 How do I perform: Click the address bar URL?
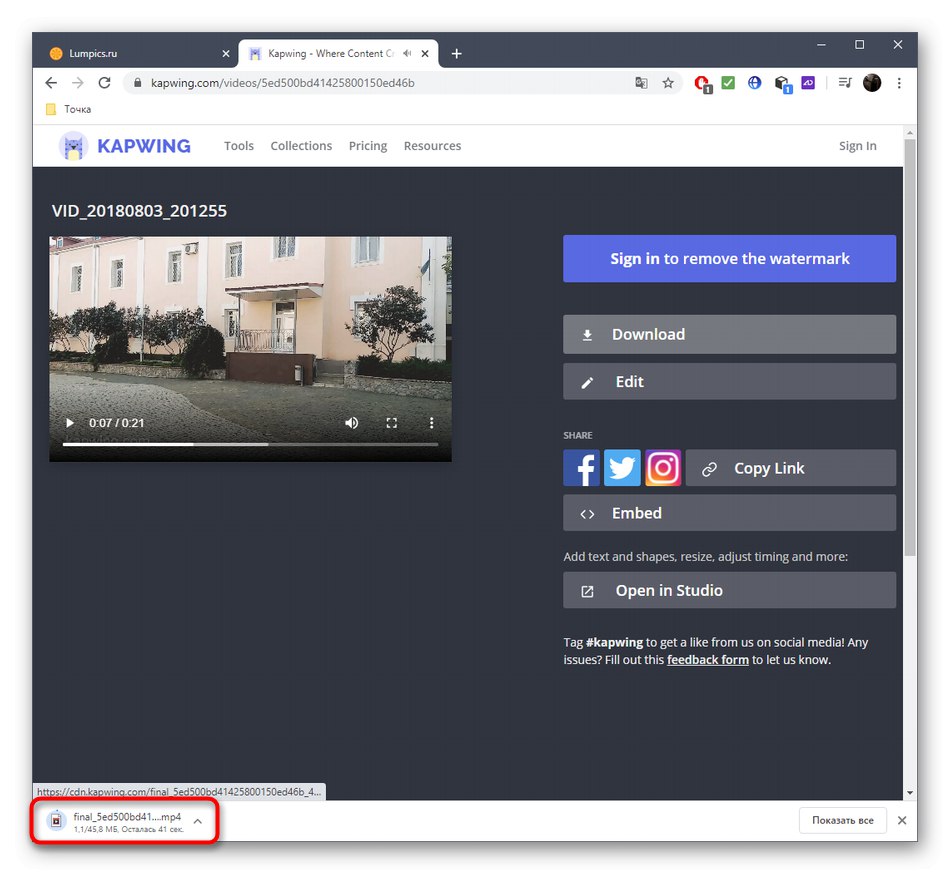click(x=283, y=83)
